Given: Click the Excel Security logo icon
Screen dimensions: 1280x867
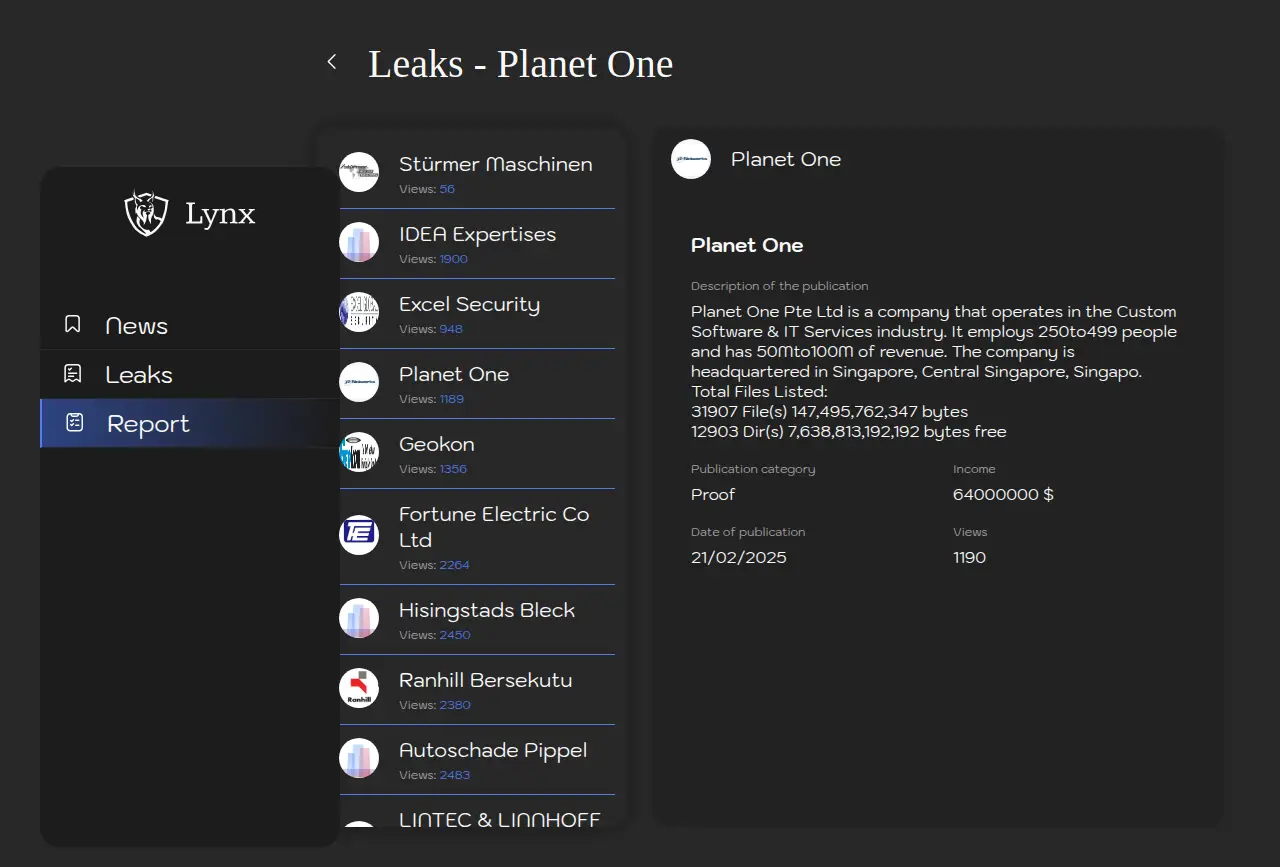Looking at the screenshot, I should click(x=359, y=312).
